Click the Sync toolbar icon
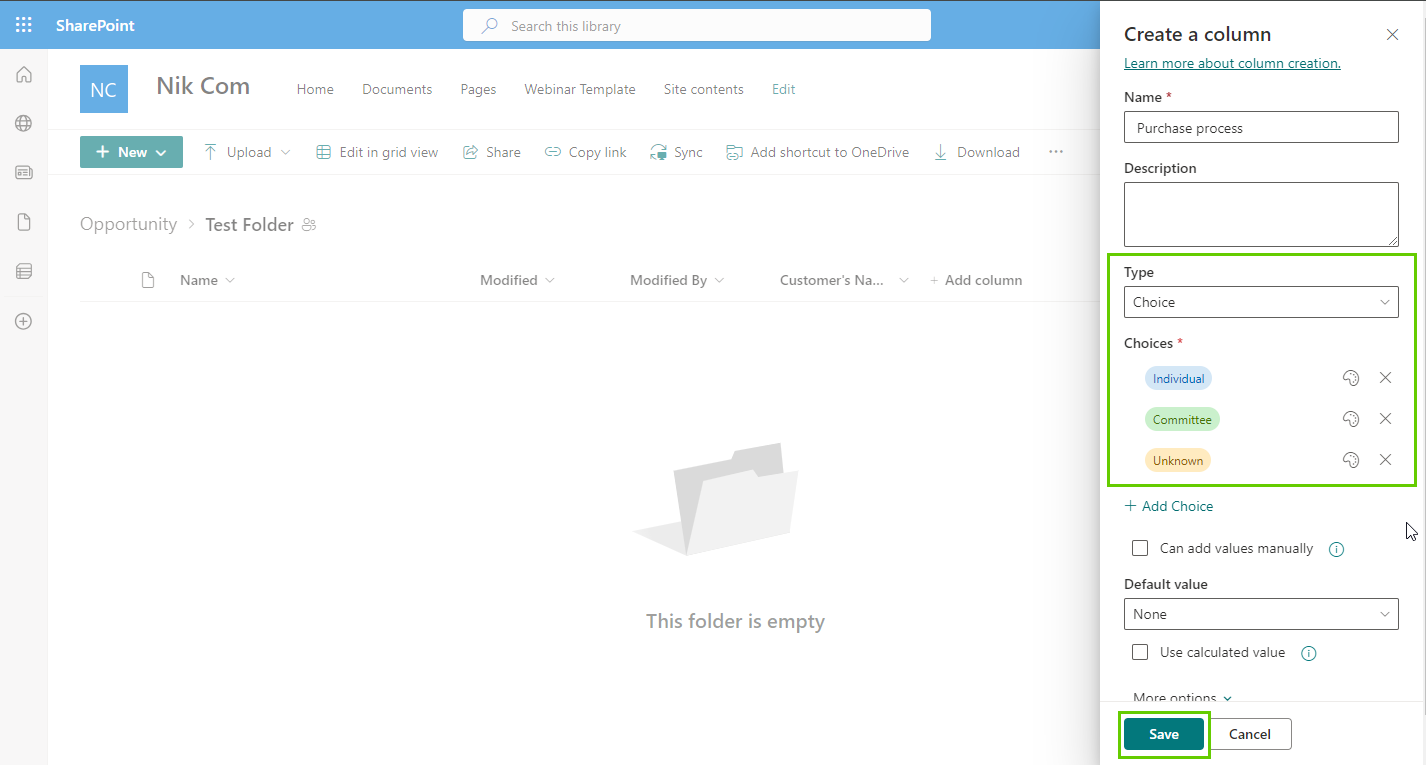The image size is (1426, 765). pyautogui.click(x=659, y=152)
